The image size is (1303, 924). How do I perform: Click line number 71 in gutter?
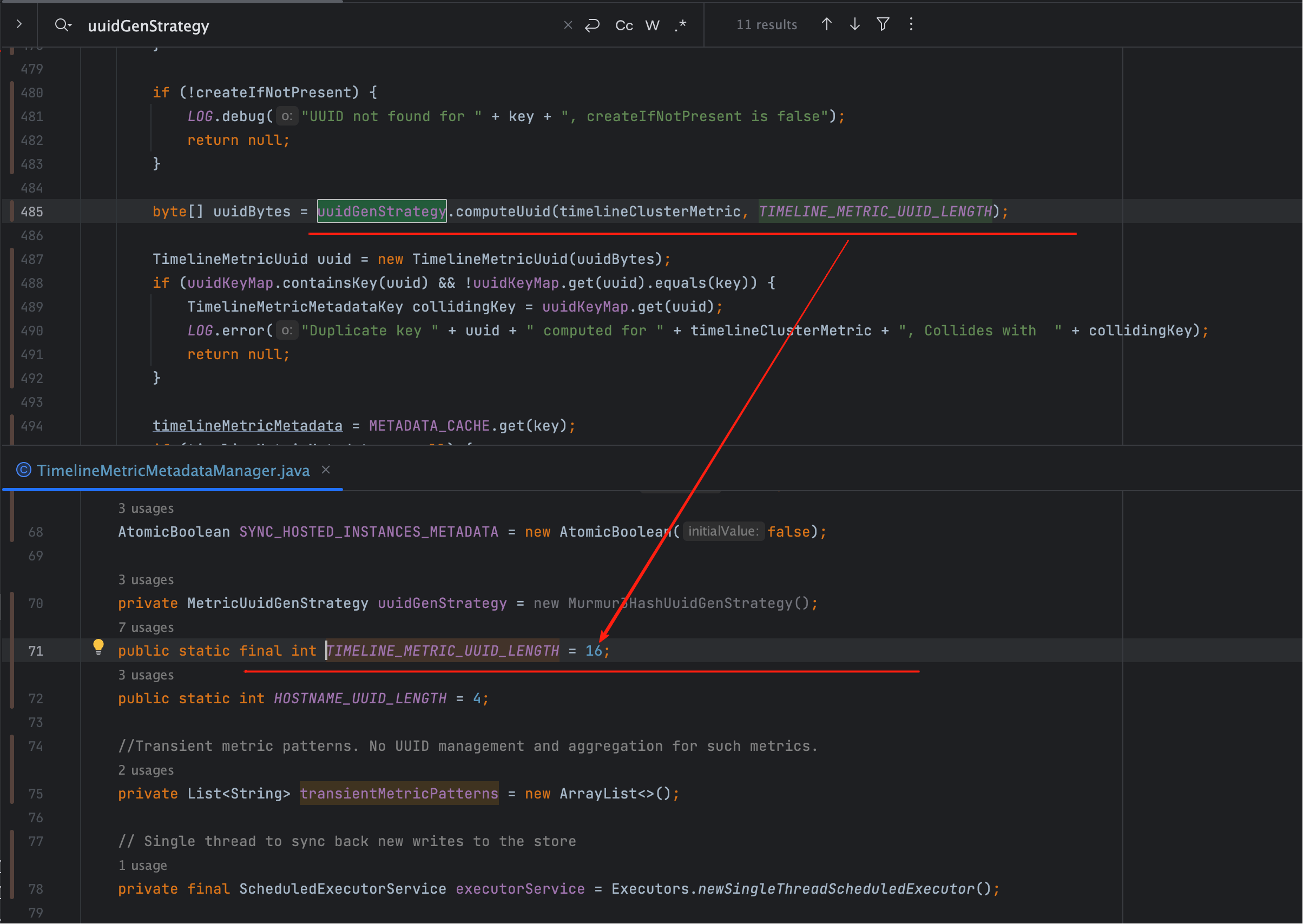[x=36, y=651]
